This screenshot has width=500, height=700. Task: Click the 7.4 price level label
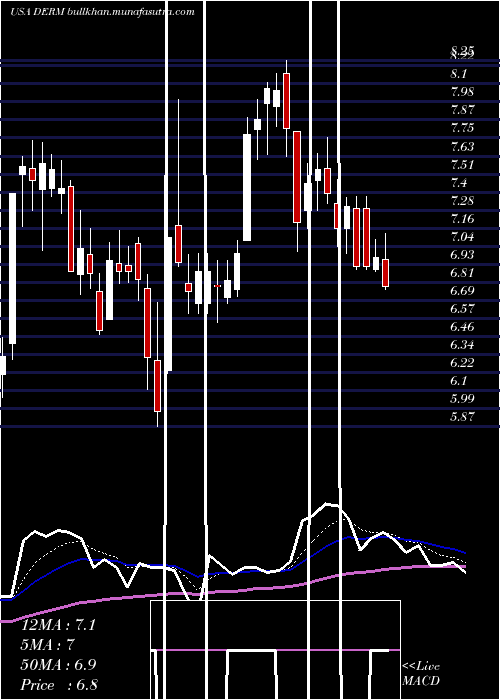[x=458, y=183]
